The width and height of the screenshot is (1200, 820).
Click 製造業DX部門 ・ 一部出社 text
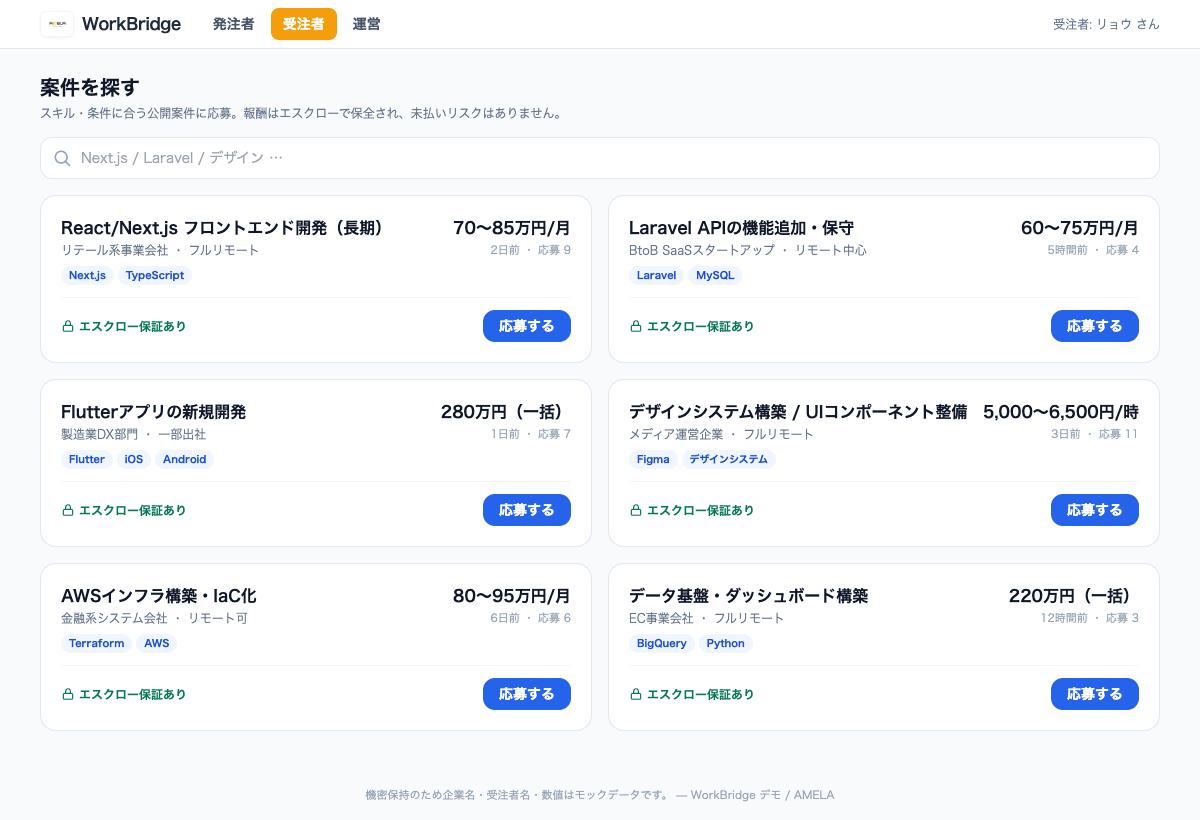[133, 434]
